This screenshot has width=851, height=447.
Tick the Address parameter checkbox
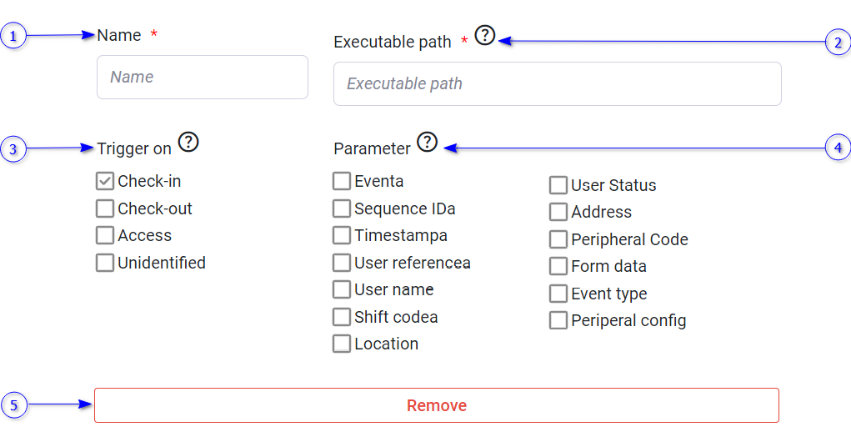[558, 212]
